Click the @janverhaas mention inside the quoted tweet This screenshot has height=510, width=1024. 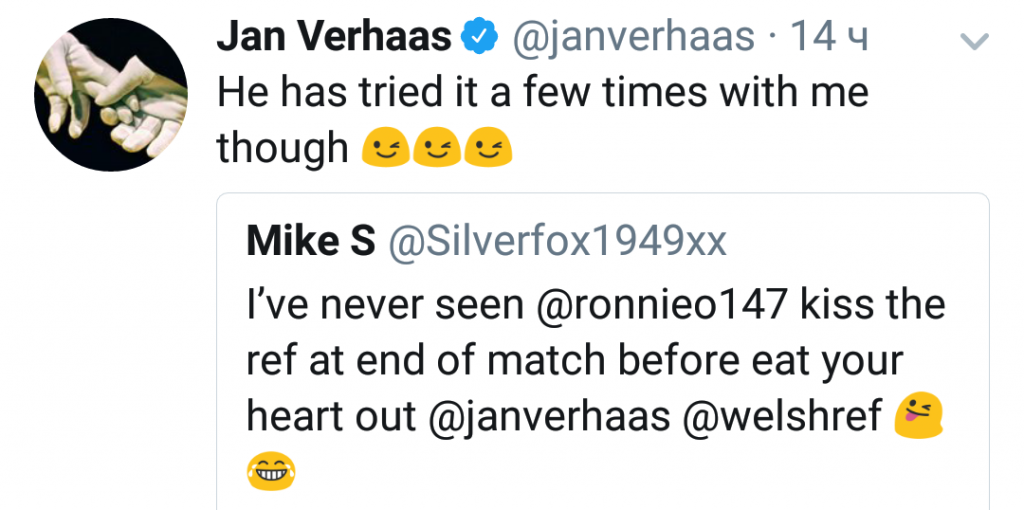tap(549, 416)
